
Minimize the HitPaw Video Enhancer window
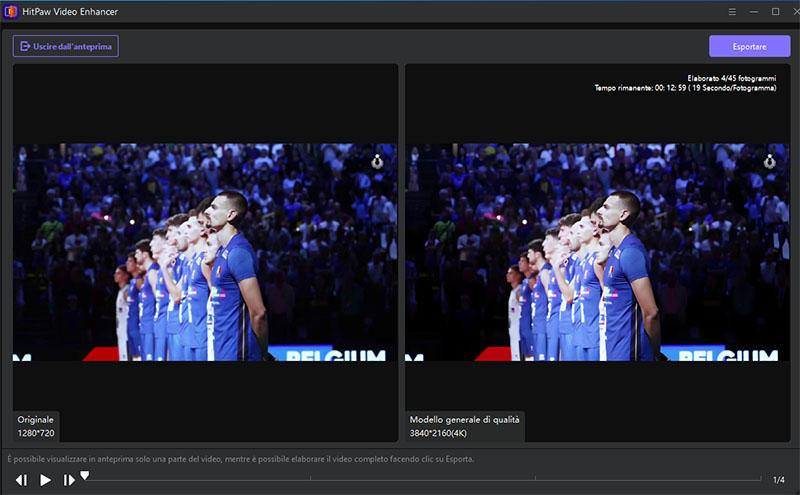[754, 11]
